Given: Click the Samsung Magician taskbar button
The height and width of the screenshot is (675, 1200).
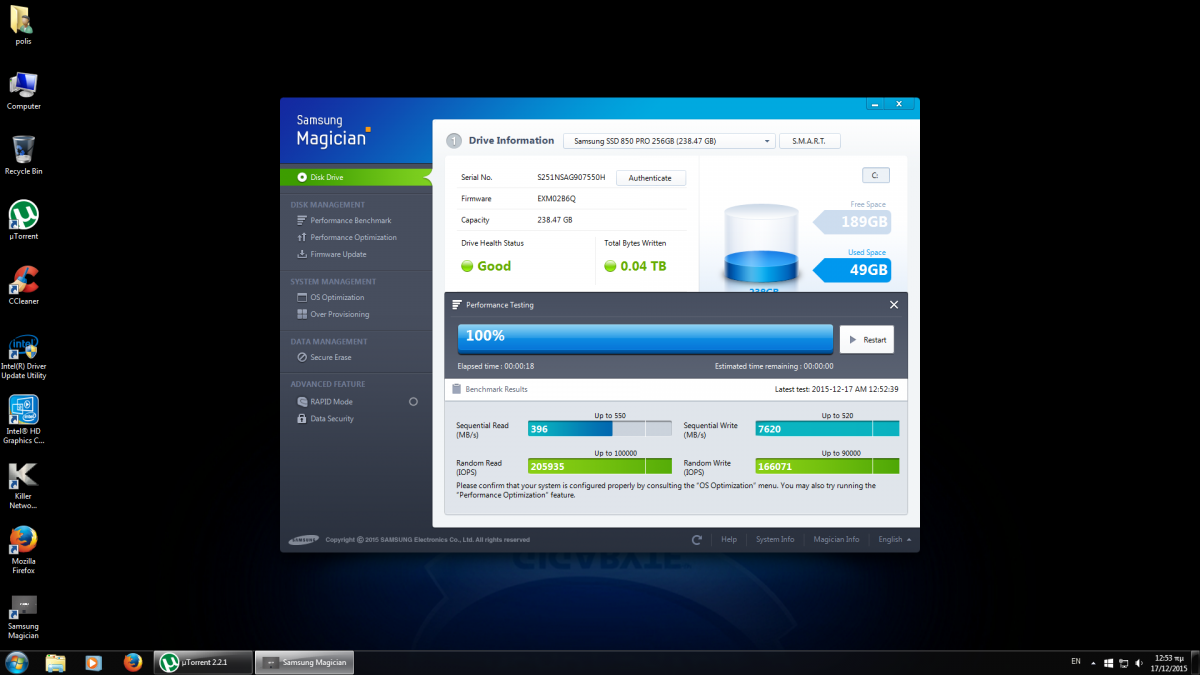Looking at the screenshot, I should (304, 662).
